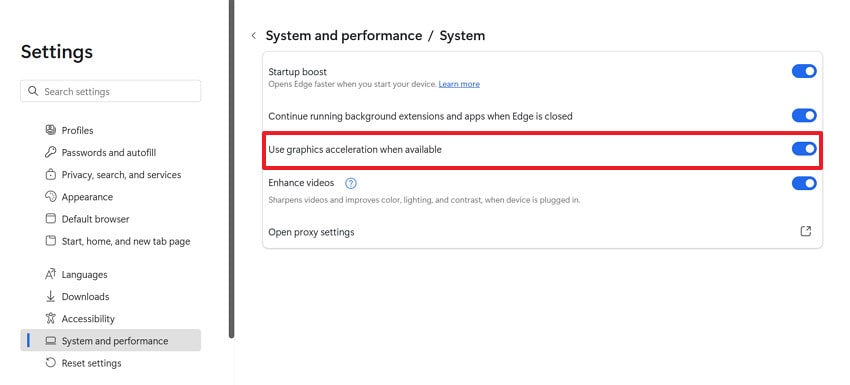Click the Reset settings circular arrow icon
This screenshot has width=850, height=385.
click(x=50, y=363)
